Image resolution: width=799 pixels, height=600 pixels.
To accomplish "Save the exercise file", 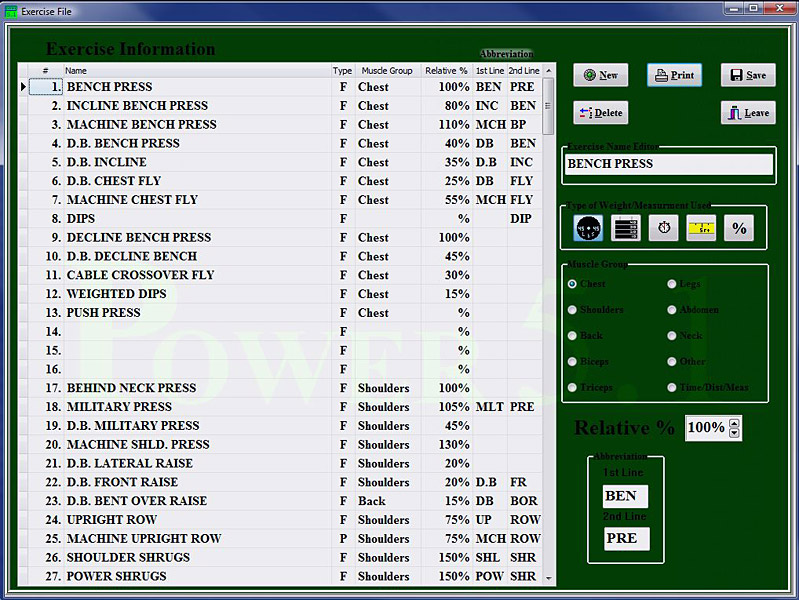I will pos(747,75).
